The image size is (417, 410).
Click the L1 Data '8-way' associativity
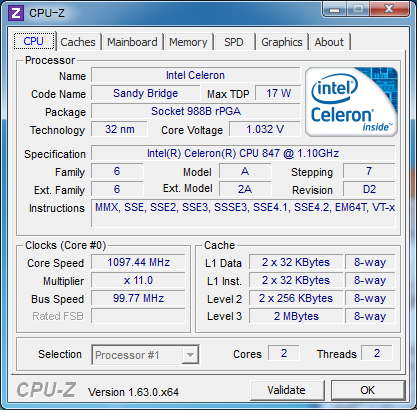[370, 262]
